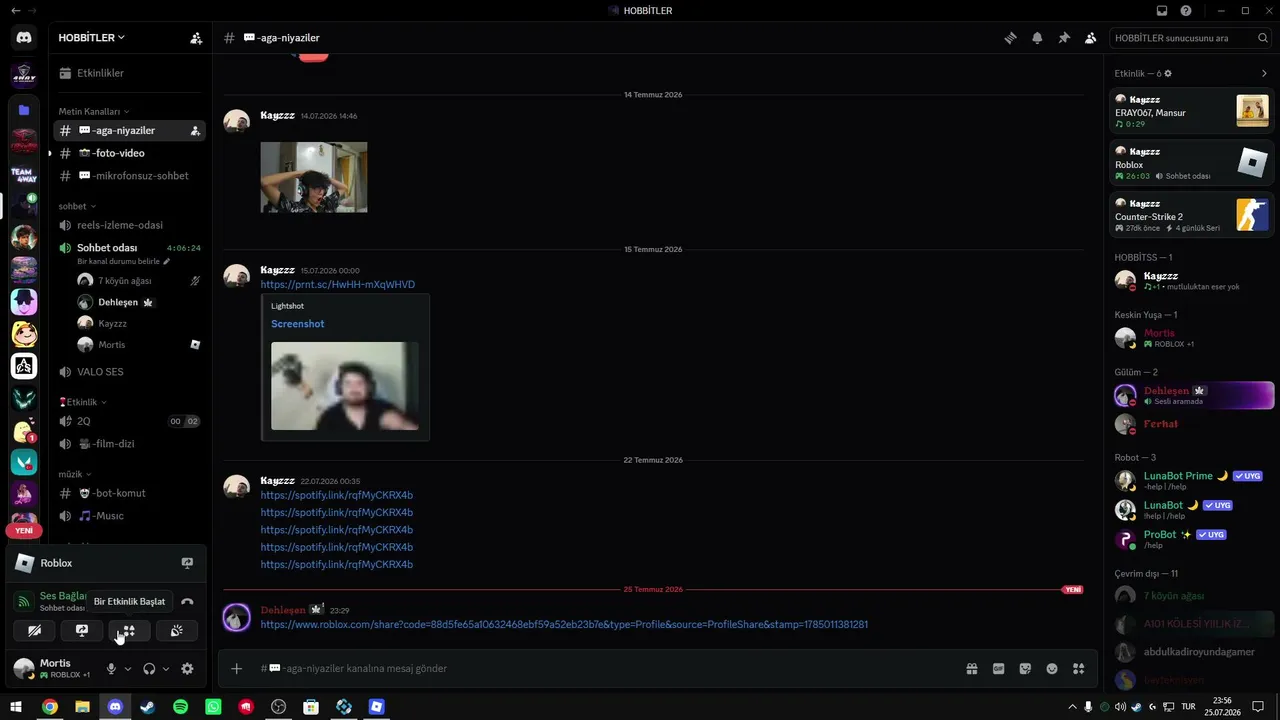Viewport: 1280px width, 720px height.
Task: Turn on your camera
Action: click(35, 631)
